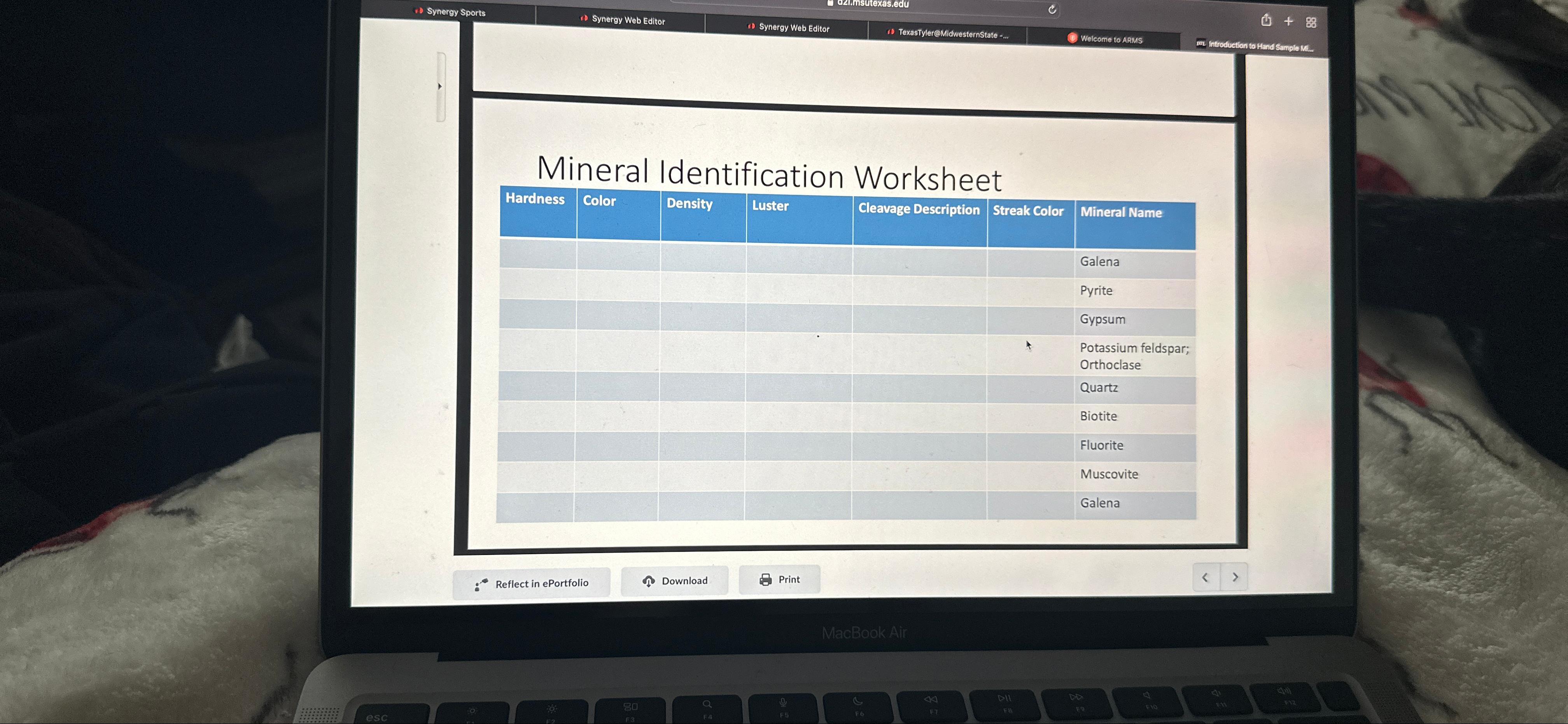Image resolution: width=1568 pixels, height=724 pixels.
Task: Expand the collapsed left sidebar arrow
Action: (440, 86)
